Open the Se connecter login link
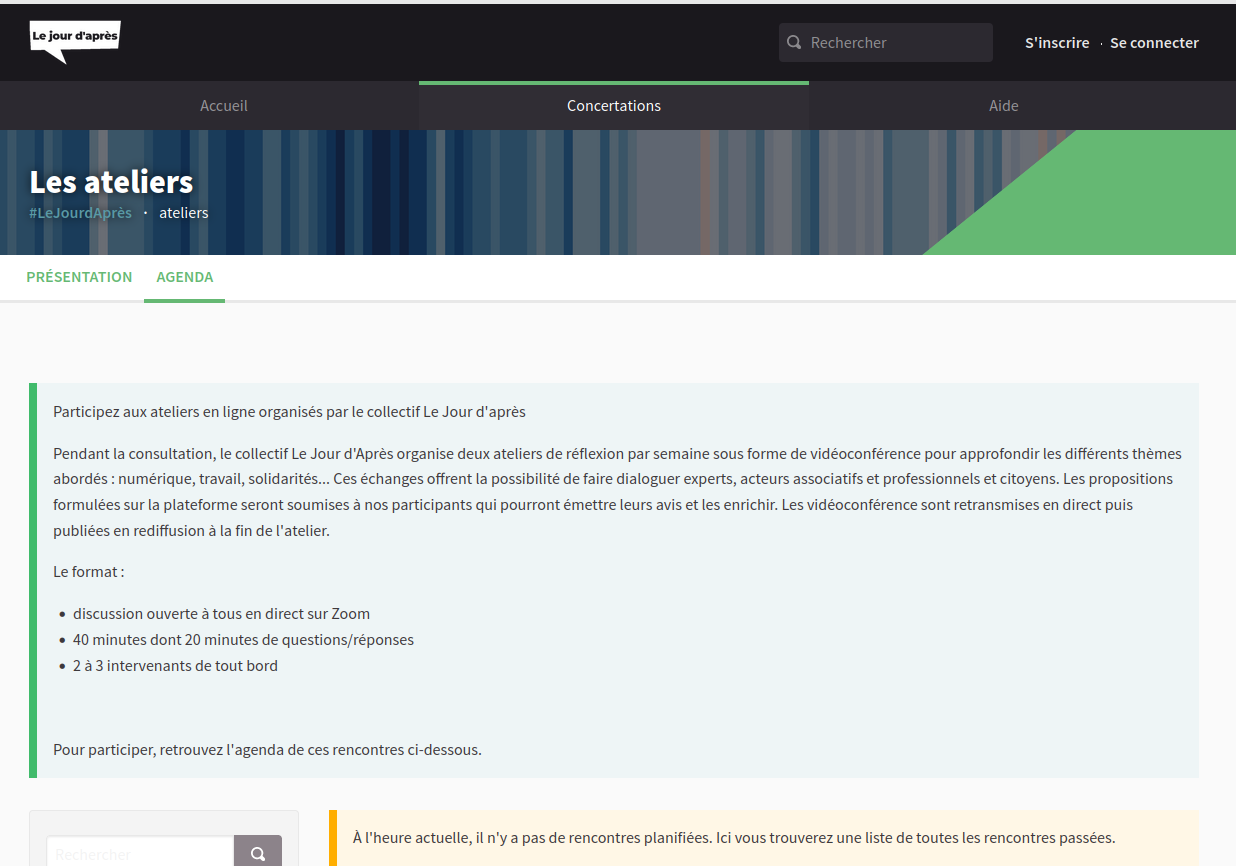1236x866 pixels. click(x=1154, y=43)
